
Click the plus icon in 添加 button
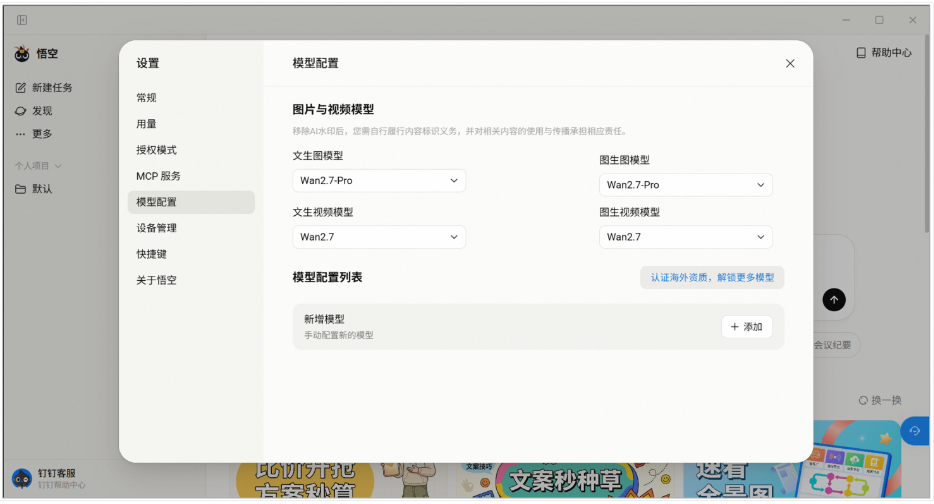pos(734,327)
